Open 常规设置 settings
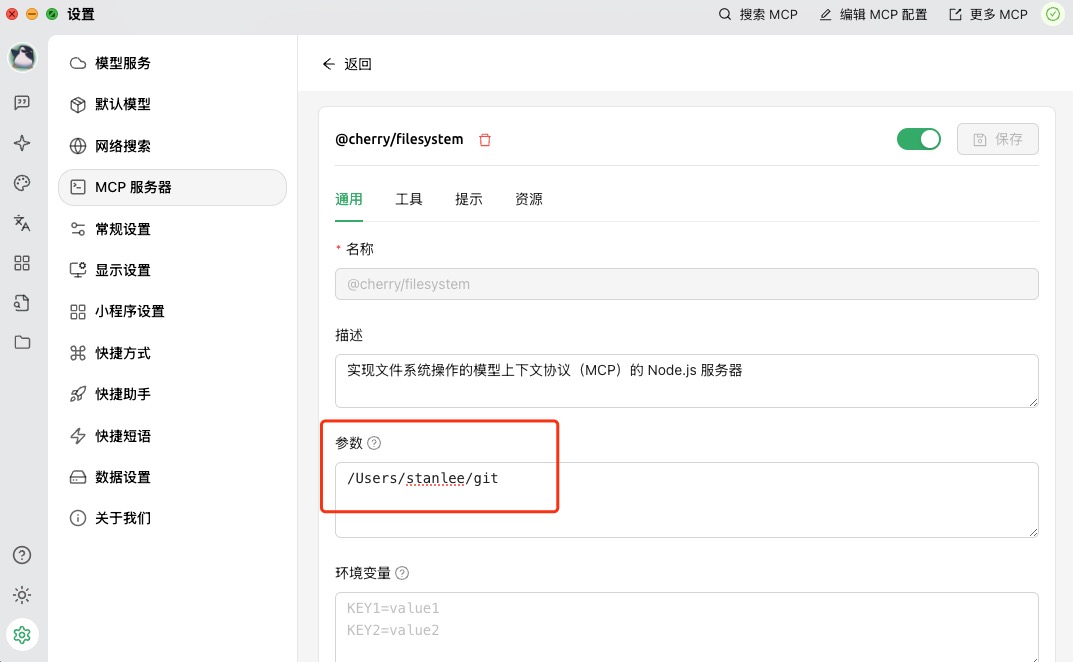 [172, 229]
